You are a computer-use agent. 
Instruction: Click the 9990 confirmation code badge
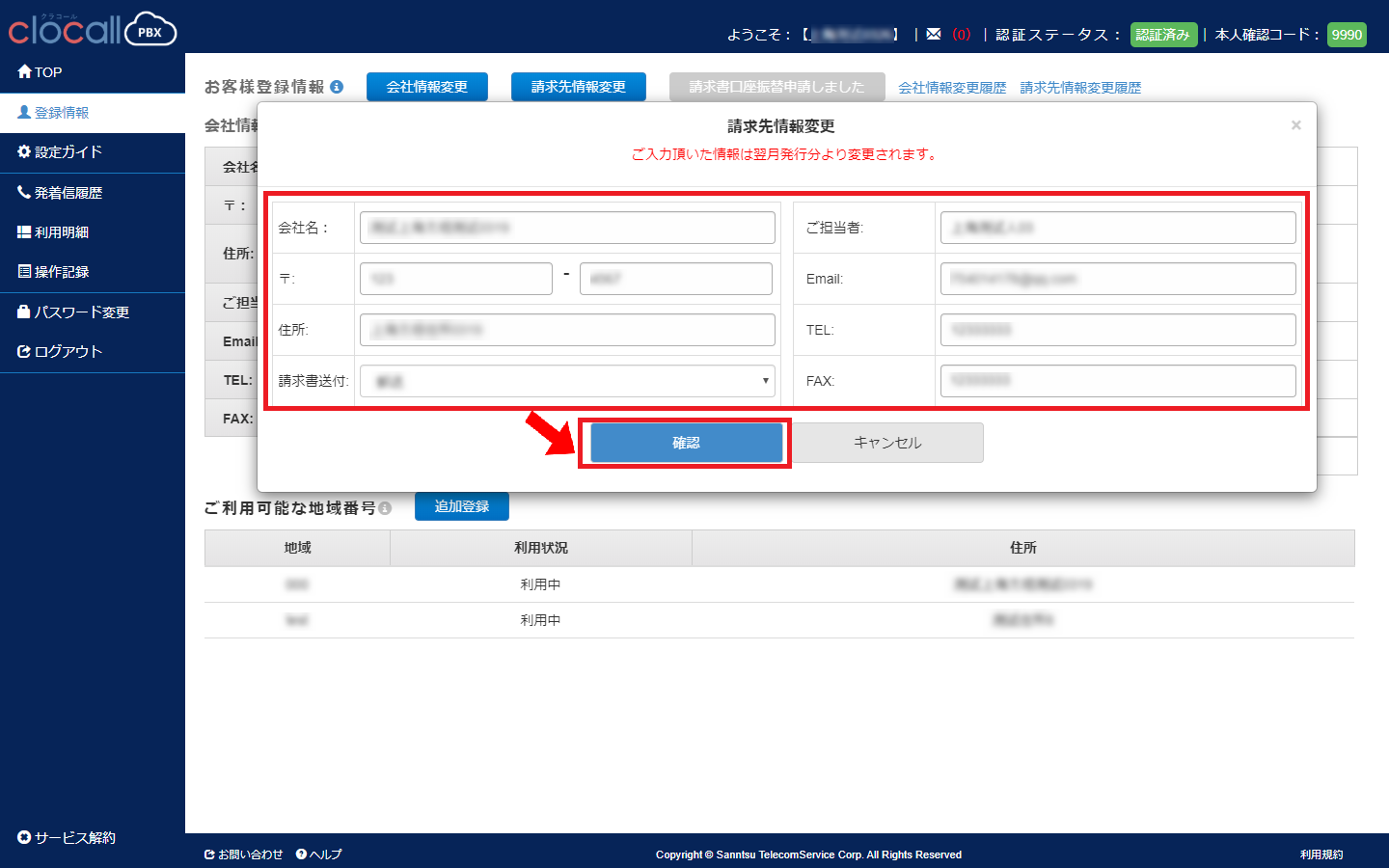coord(1347,35)
